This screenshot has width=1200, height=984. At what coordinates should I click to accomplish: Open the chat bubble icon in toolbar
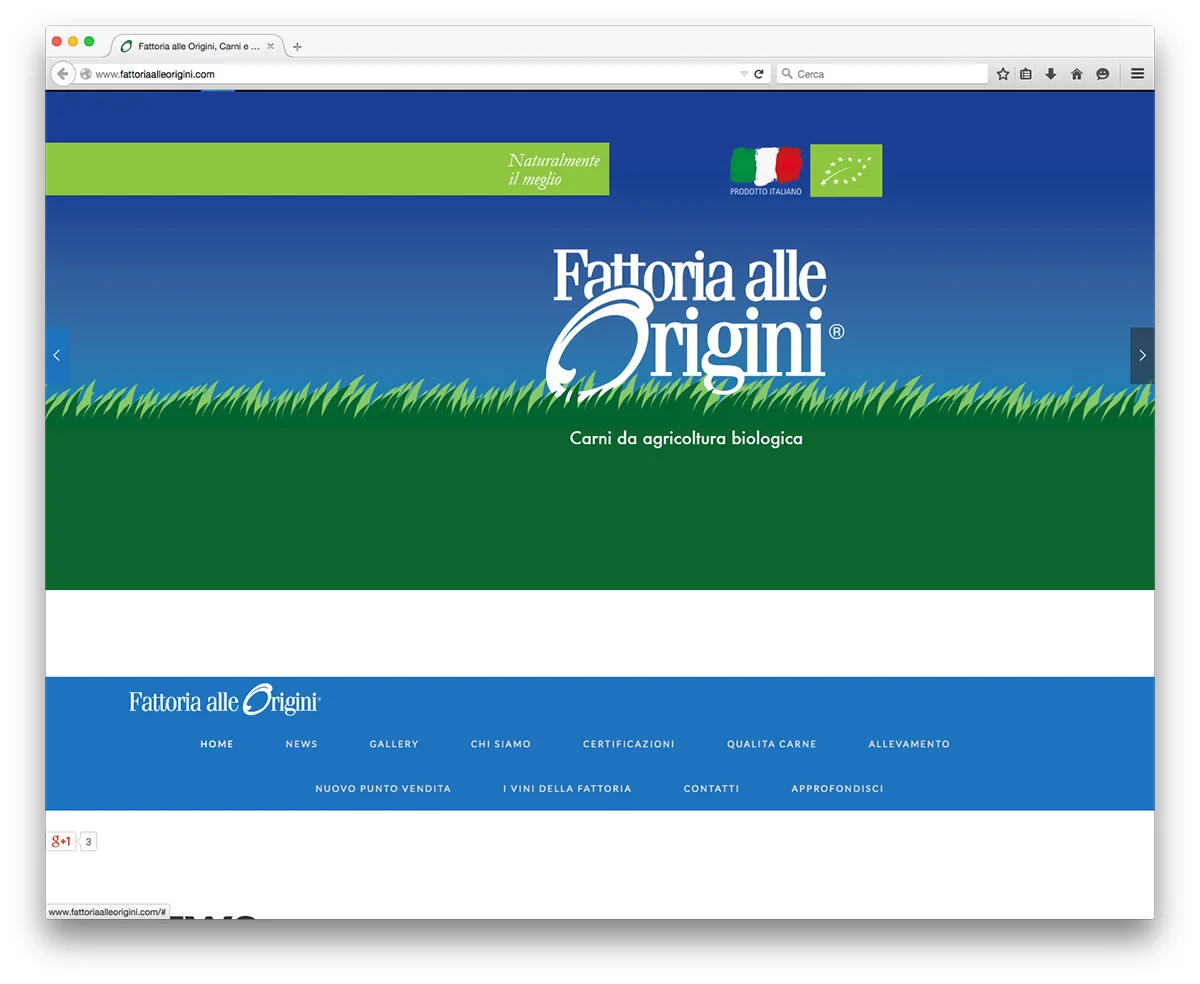(x=1103, y=74)
